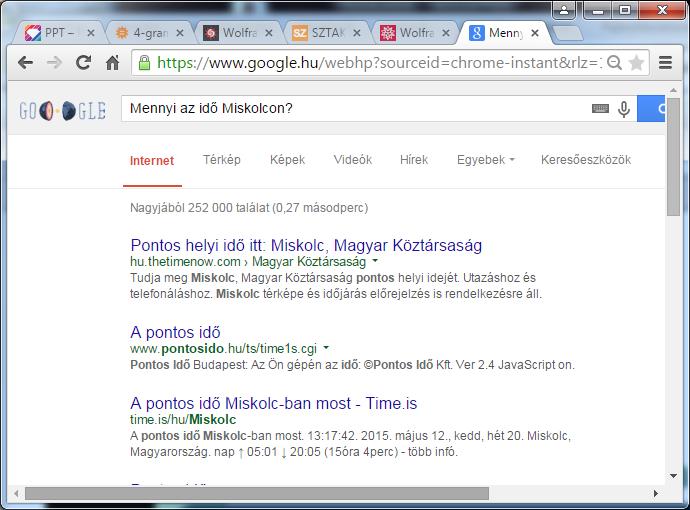Screen dimensions: 690x510
Task: Open Keresőeszközök search tools
Action: 586,160
